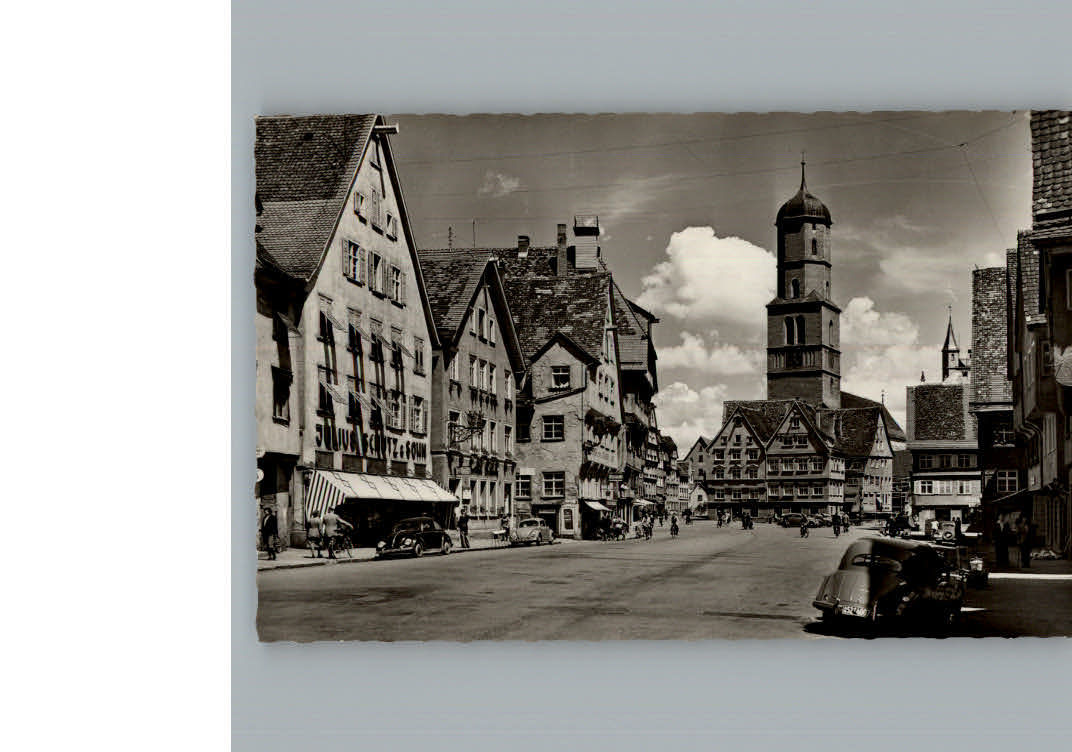1072x752 pixels.
Task: Click the steep-roofed building on the left
Action: click(x=330, y=300)
